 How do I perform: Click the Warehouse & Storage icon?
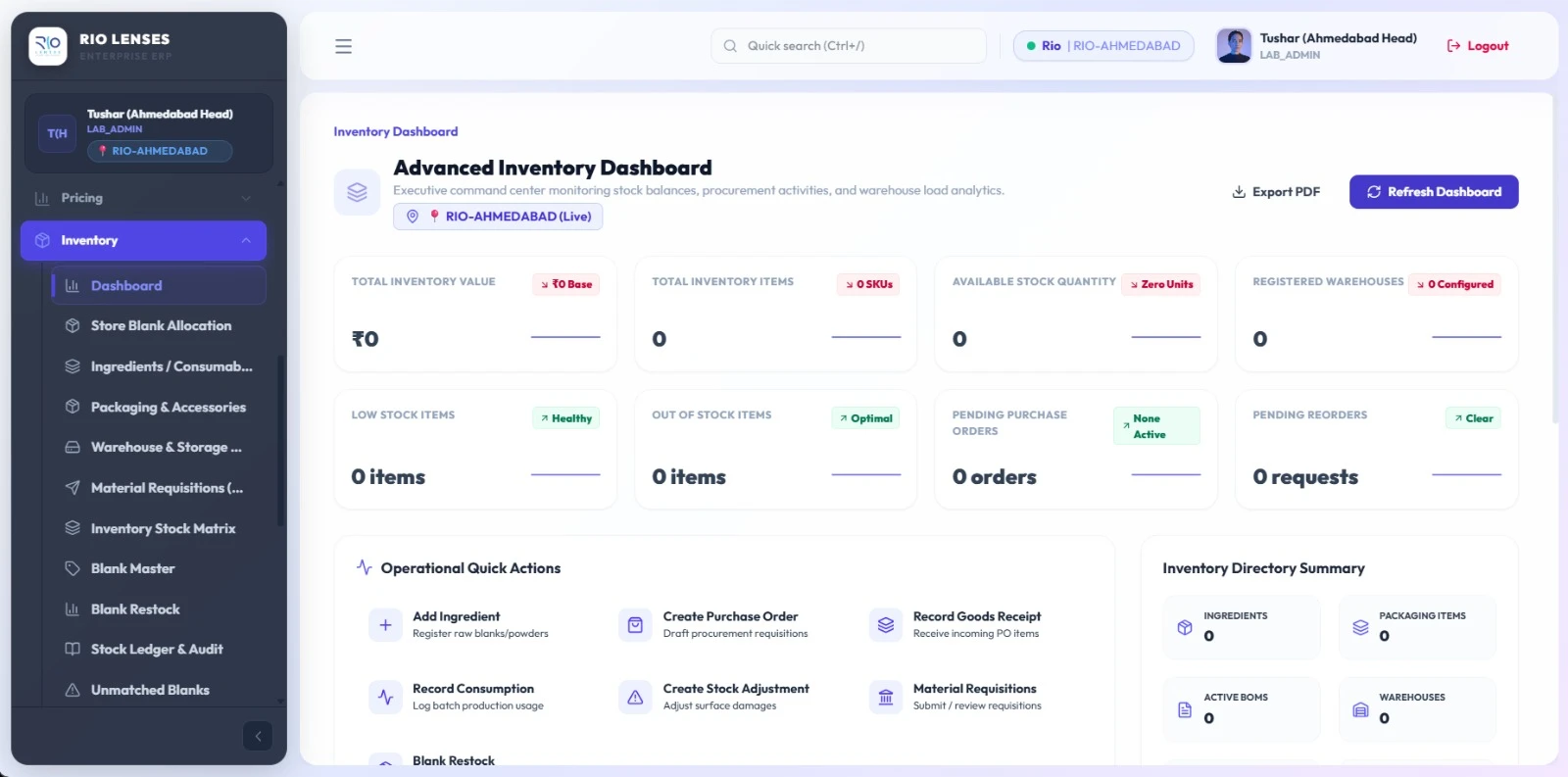pyautogui.click(x=73, y=447)
